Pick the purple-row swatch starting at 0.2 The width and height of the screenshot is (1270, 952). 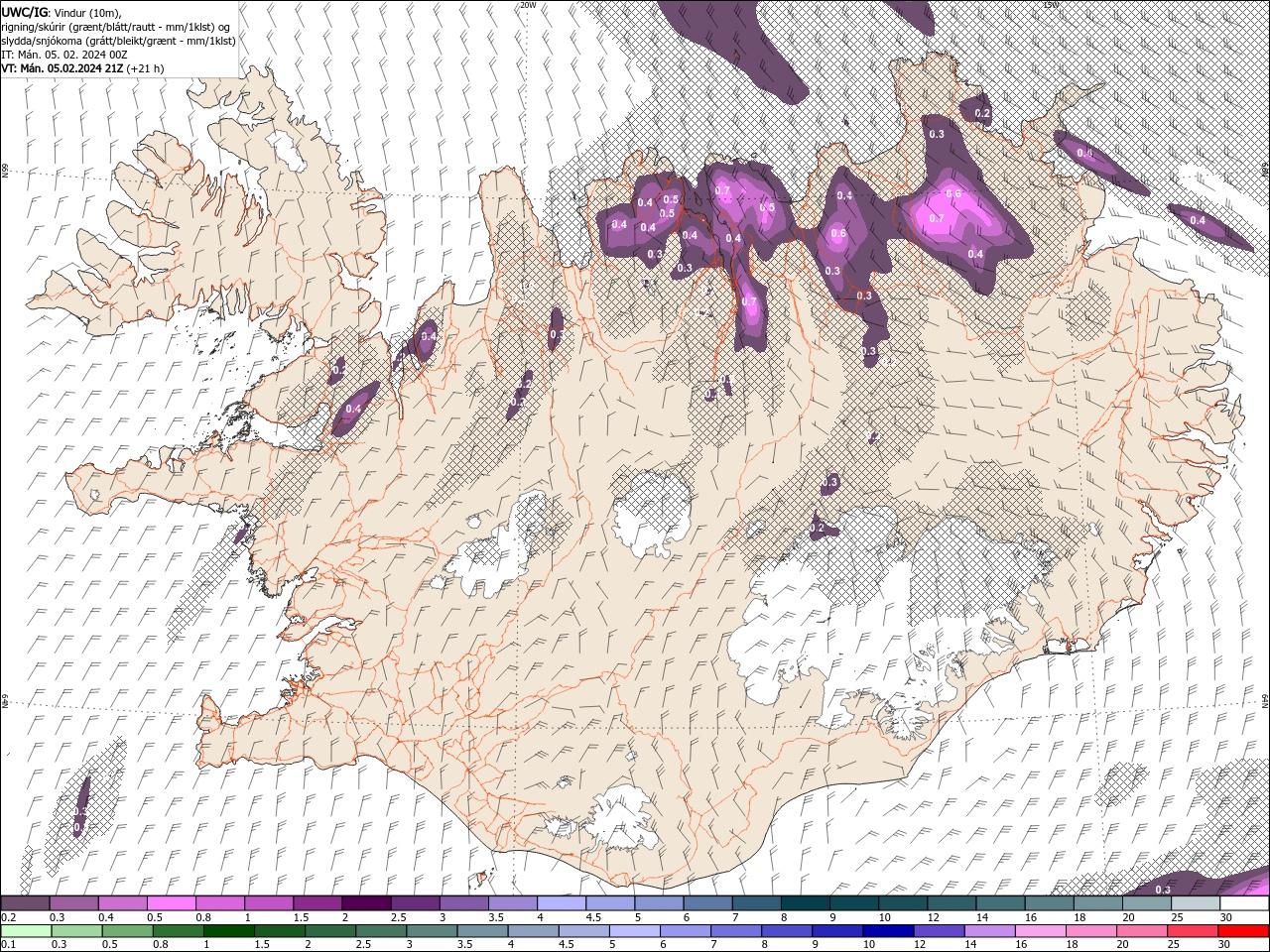[x=25, y=903]
